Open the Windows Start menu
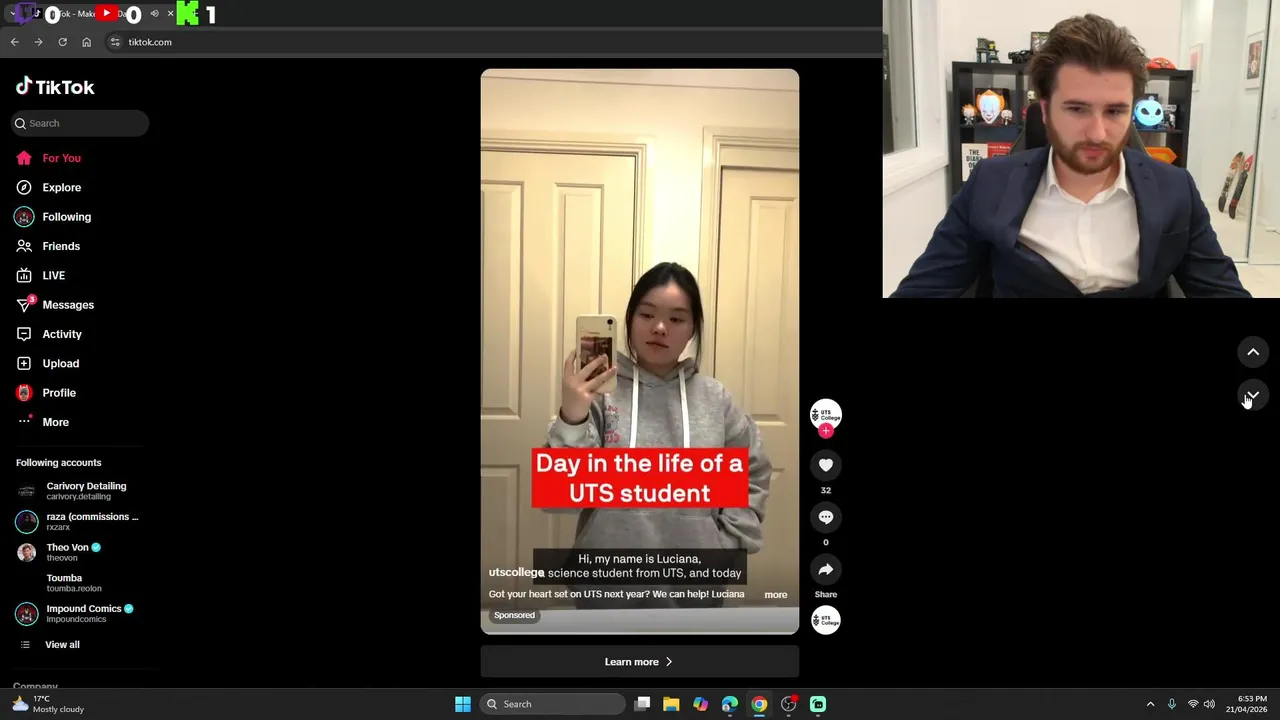1280x720 pixels. pyautogui.click(x=463, y=704)
